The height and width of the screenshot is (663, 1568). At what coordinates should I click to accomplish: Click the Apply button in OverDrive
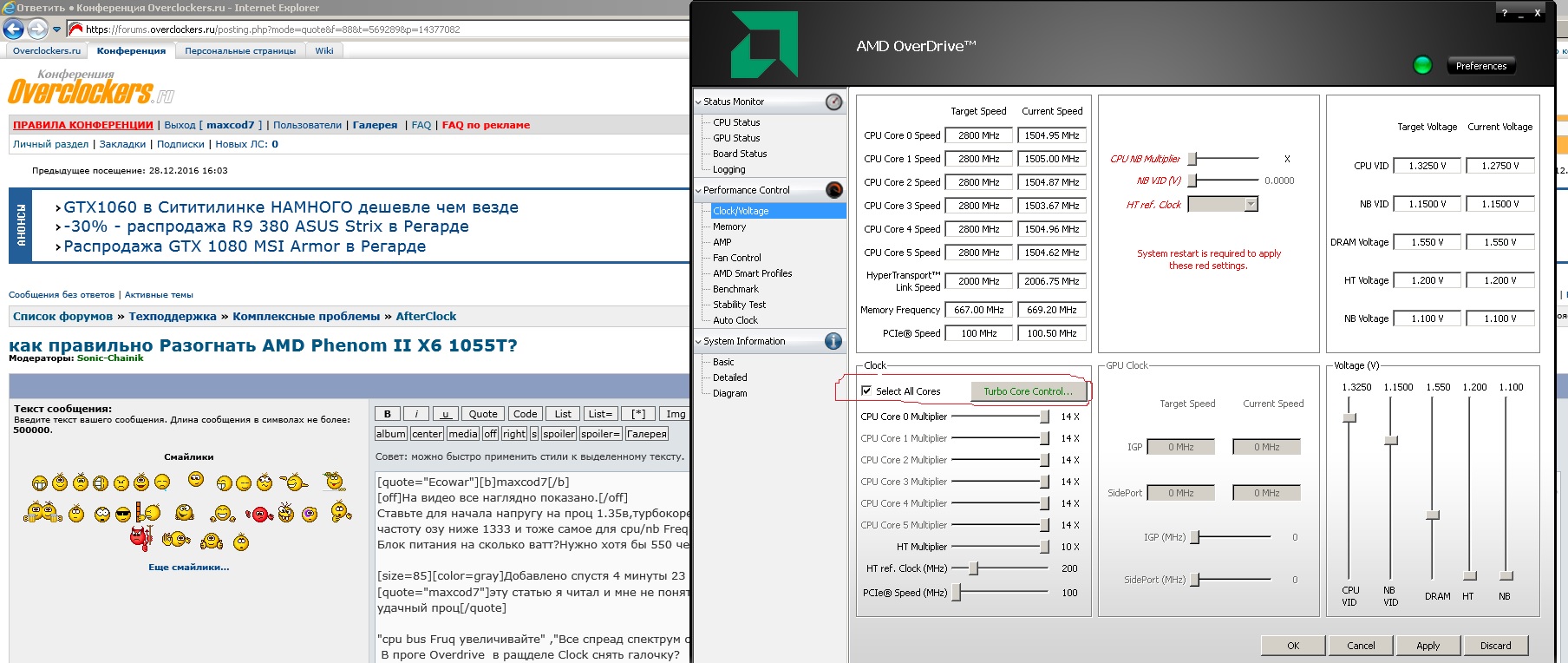1428,646
